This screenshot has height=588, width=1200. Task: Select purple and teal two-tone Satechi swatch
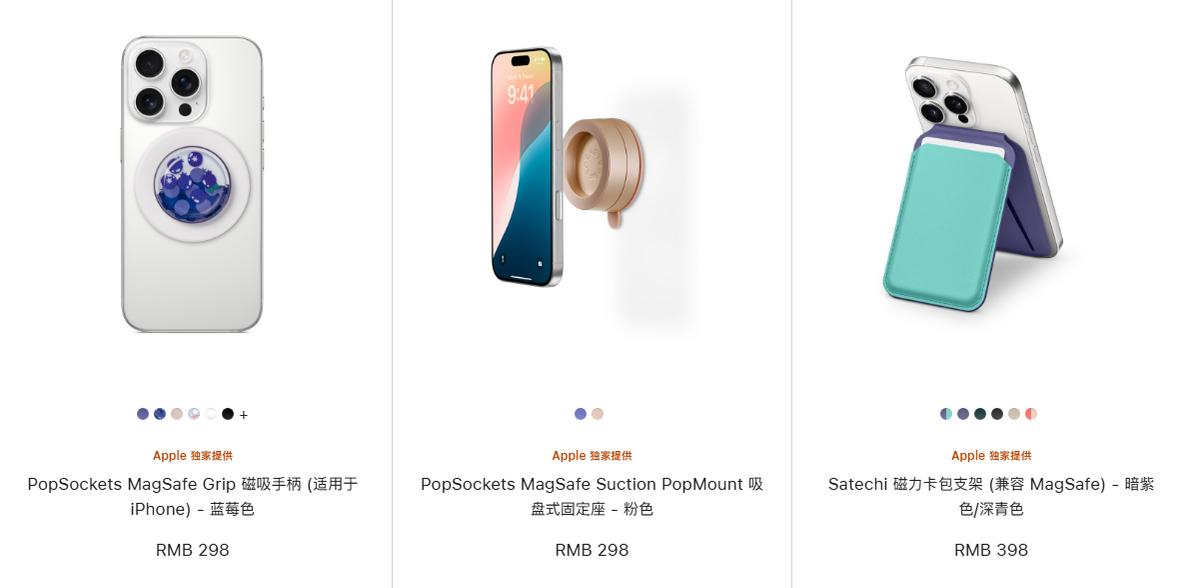pyautogui.click(x=946, y=414)
